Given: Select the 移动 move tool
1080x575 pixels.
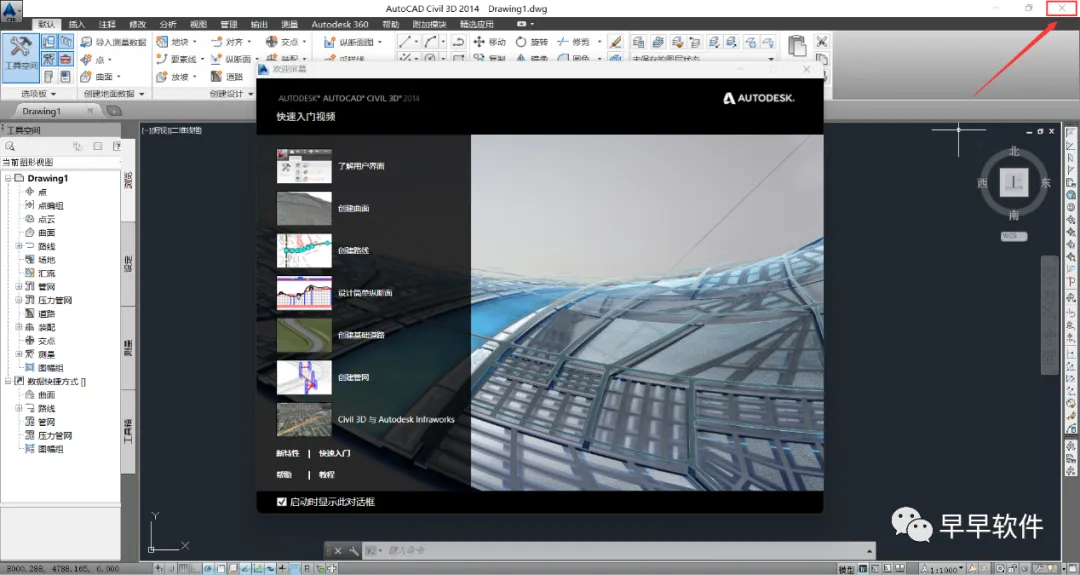Looking at the screenshot, I should tap(490, 42).
